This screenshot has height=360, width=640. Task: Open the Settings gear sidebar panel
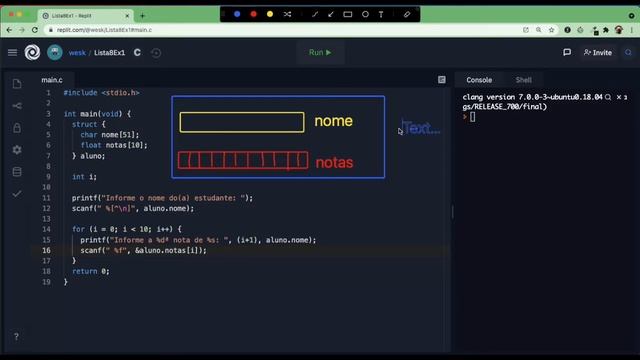[x=17, y=150]
